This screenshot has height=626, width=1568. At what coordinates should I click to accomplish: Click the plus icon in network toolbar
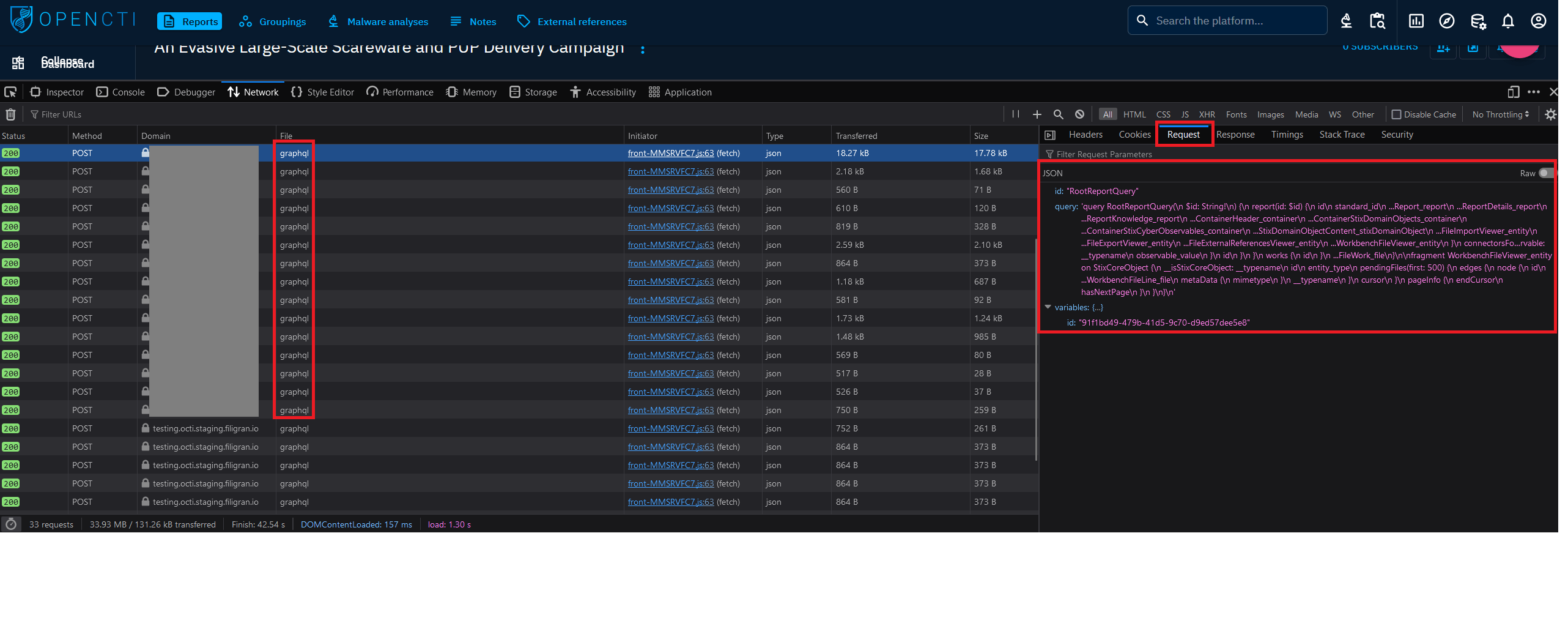pyautogui.click(x=1037, y=114)
